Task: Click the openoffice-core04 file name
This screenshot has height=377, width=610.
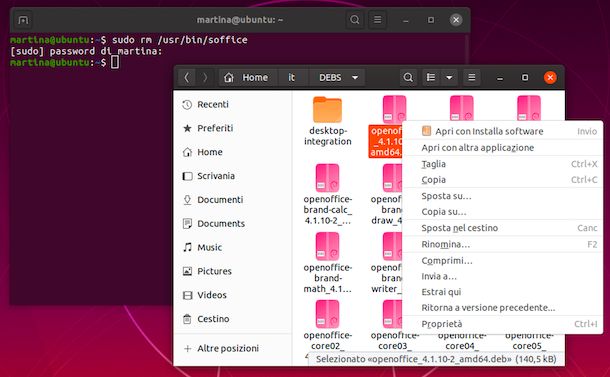Action: pyautogui.click(x=461, y=341)
